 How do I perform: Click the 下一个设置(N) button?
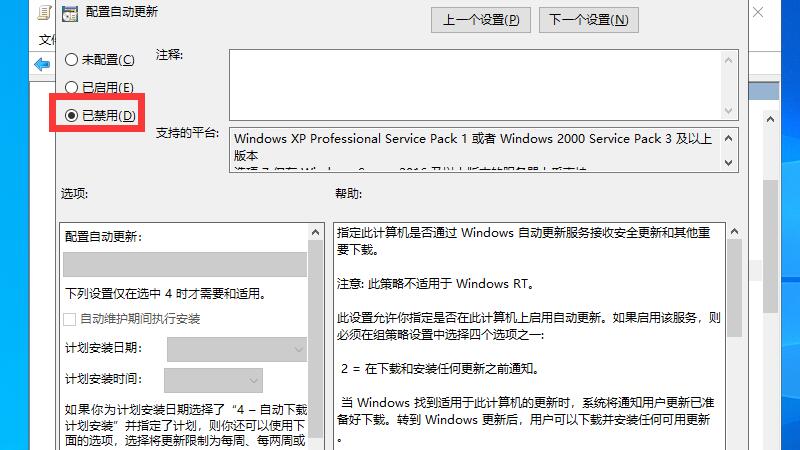(588, 19)
